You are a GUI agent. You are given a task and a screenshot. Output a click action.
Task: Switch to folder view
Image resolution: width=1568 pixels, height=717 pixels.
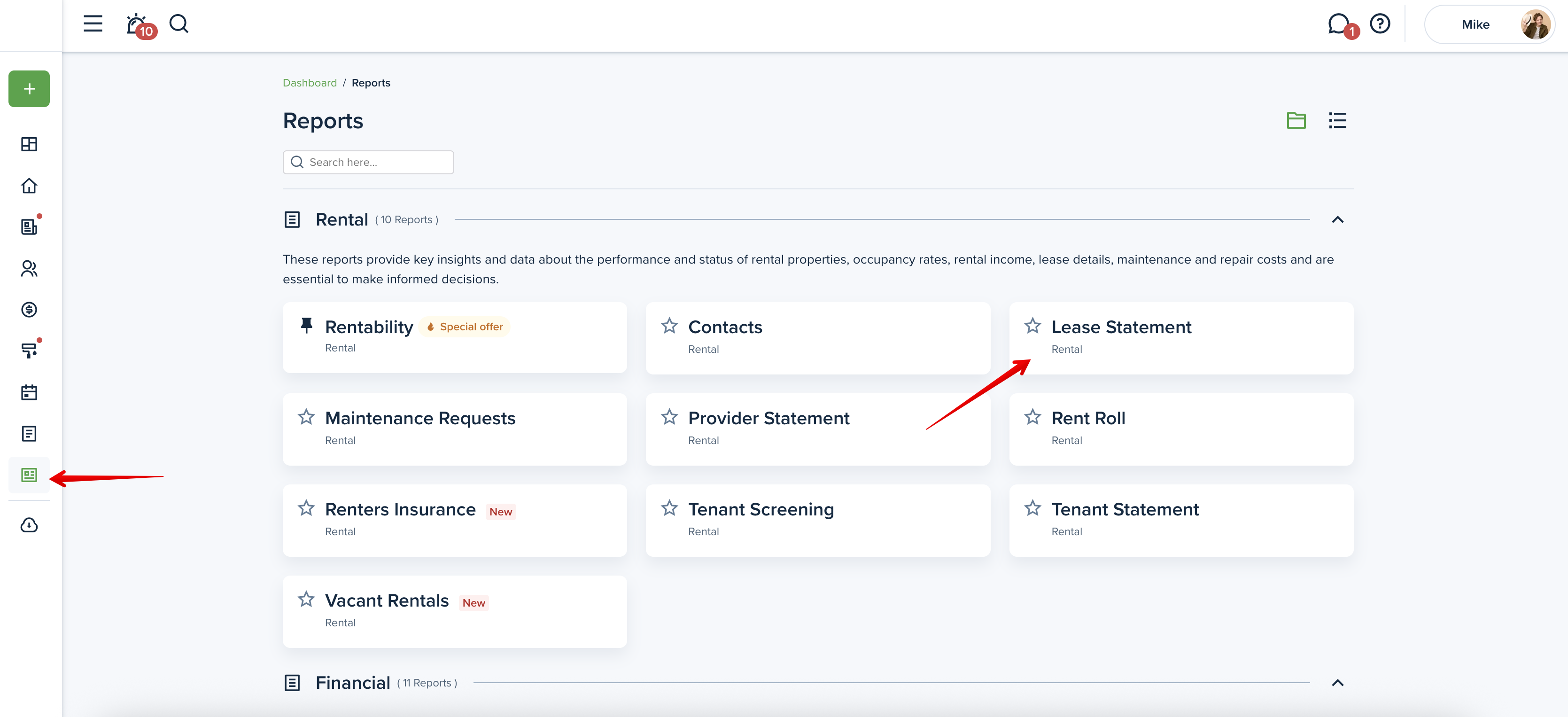(x=1296, y=120)
